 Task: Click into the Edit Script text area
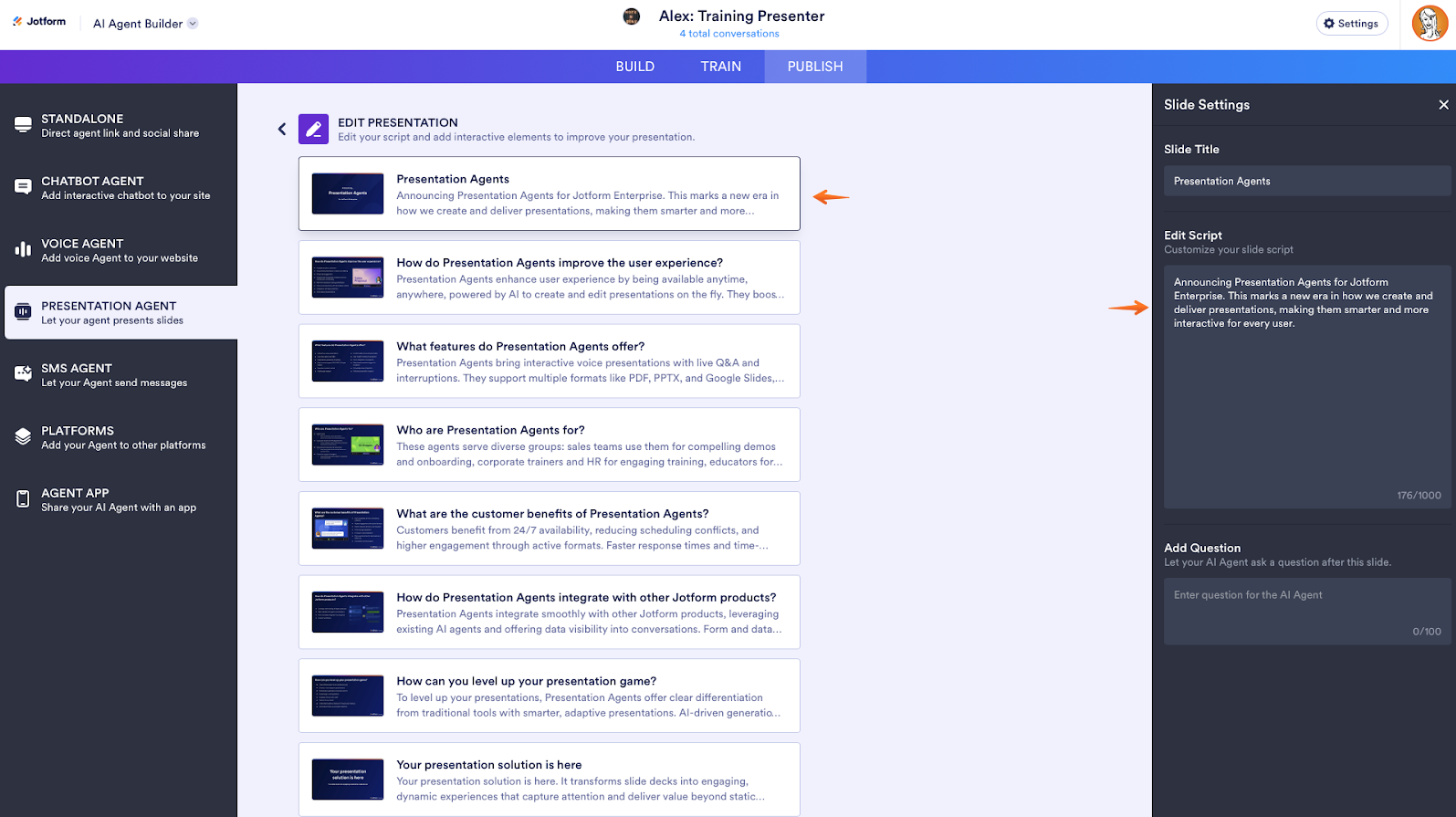[x=1307, y=387]
